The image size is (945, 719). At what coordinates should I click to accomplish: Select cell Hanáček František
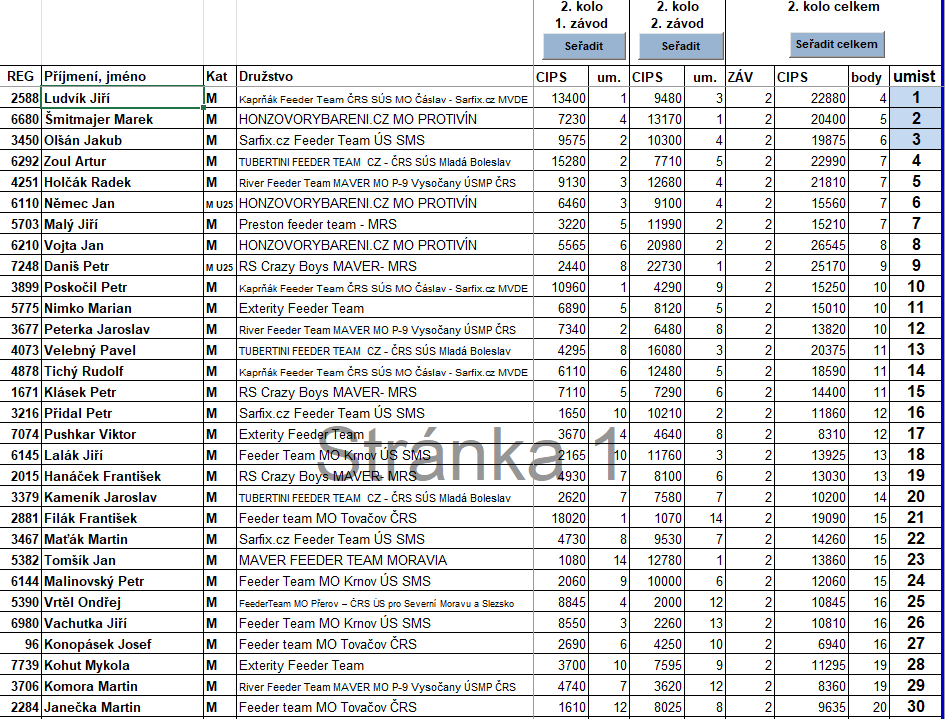[x=123, y=476]
